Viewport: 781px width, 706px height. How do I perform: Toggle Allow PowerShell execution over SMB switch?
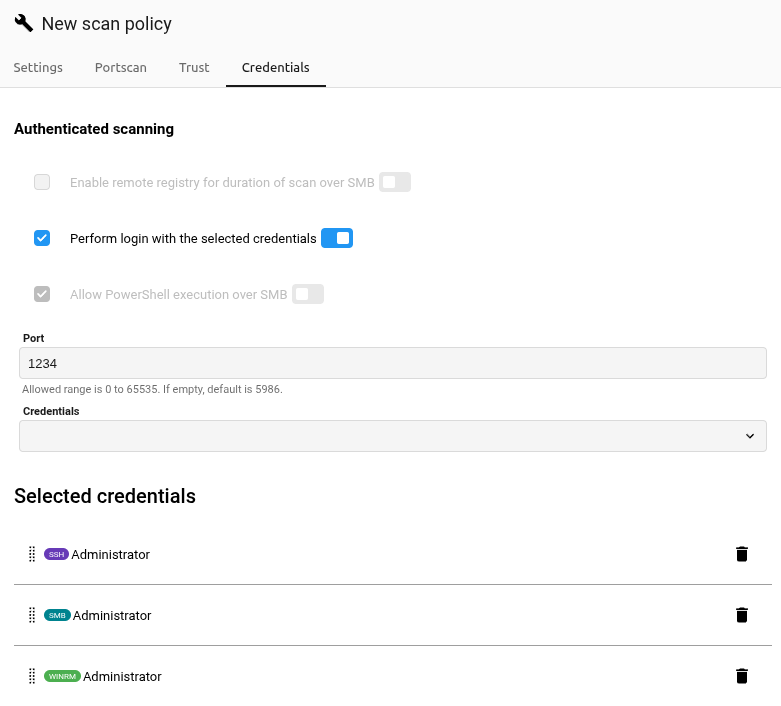pyautogui.click(x=308, y=294)
